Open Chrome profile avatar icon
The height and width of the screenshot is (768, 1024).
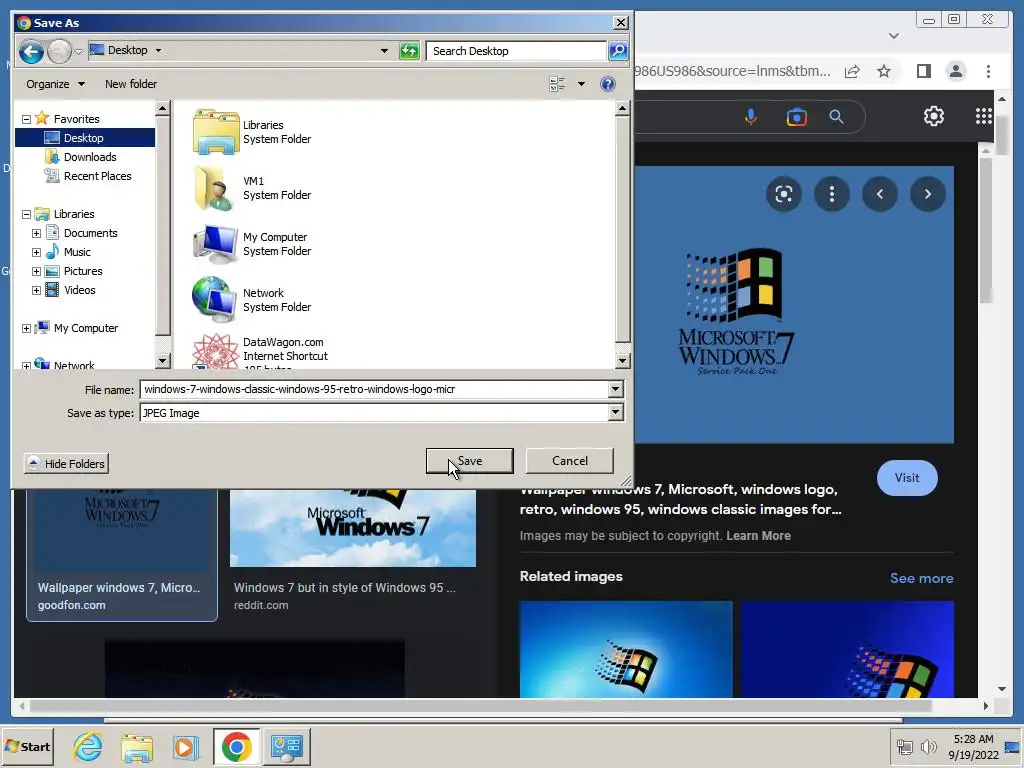[x=956, y=71]
